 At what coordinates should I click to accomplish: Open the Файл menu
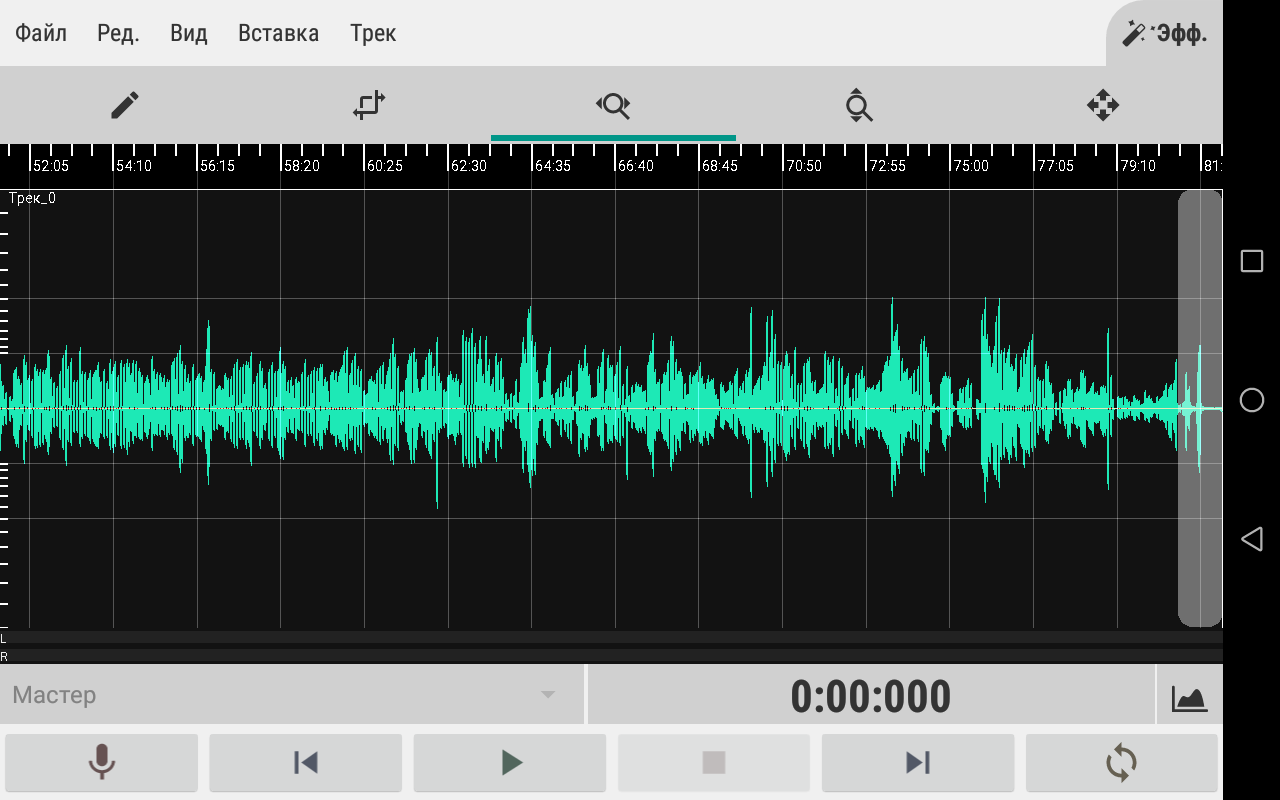pyautogui.click(x=41, y=33)
